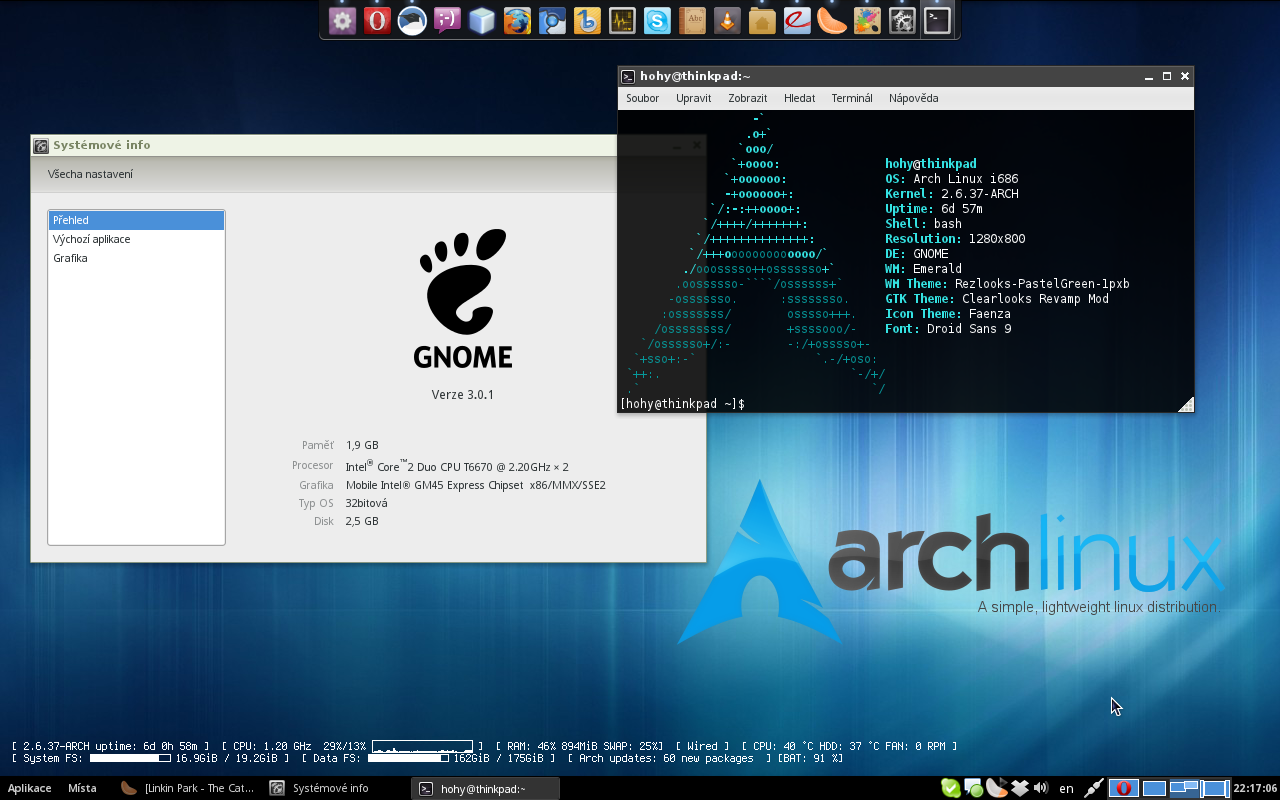Open the Thunderbird mail dock icon
This screenshot has height=800, width=1280.
pos(412,20)
